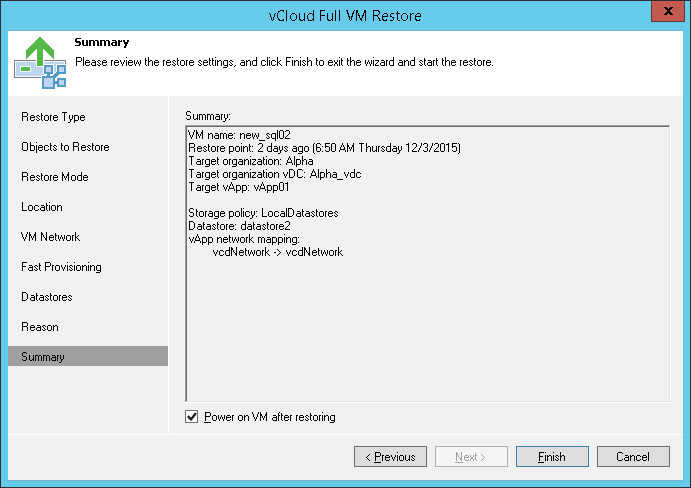Click the Power on VM label text
691x488 pixels.
269,417
